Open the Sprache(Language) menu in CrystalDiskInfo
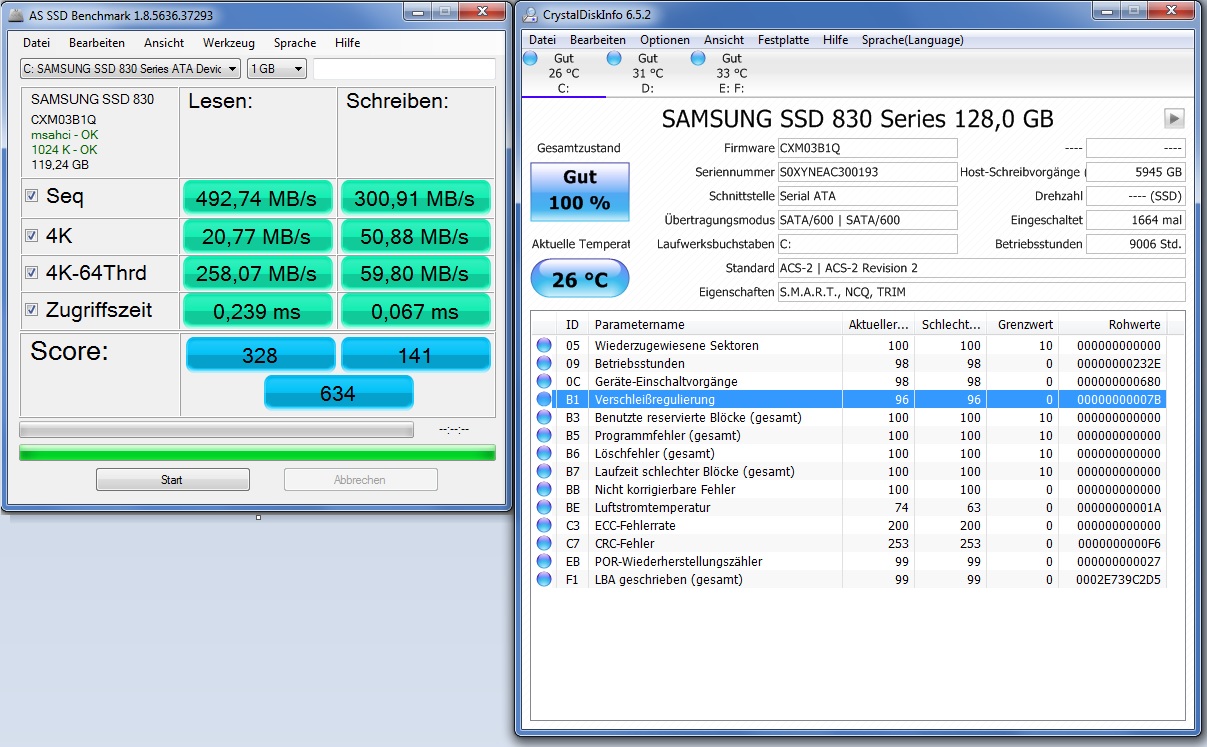Screen dimensions: 1207x747 point(913,40)
